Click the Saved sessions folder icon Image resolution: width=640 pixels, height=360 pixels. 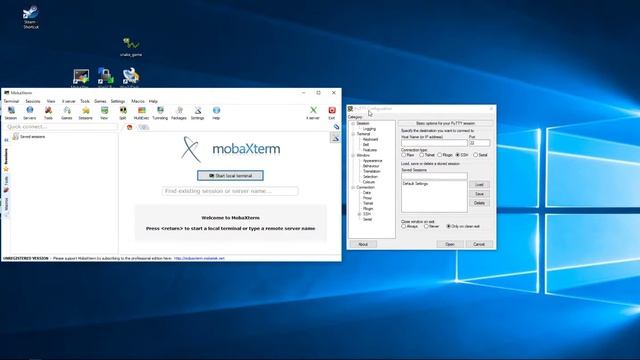pyautogui.click(x=16, y=137)
